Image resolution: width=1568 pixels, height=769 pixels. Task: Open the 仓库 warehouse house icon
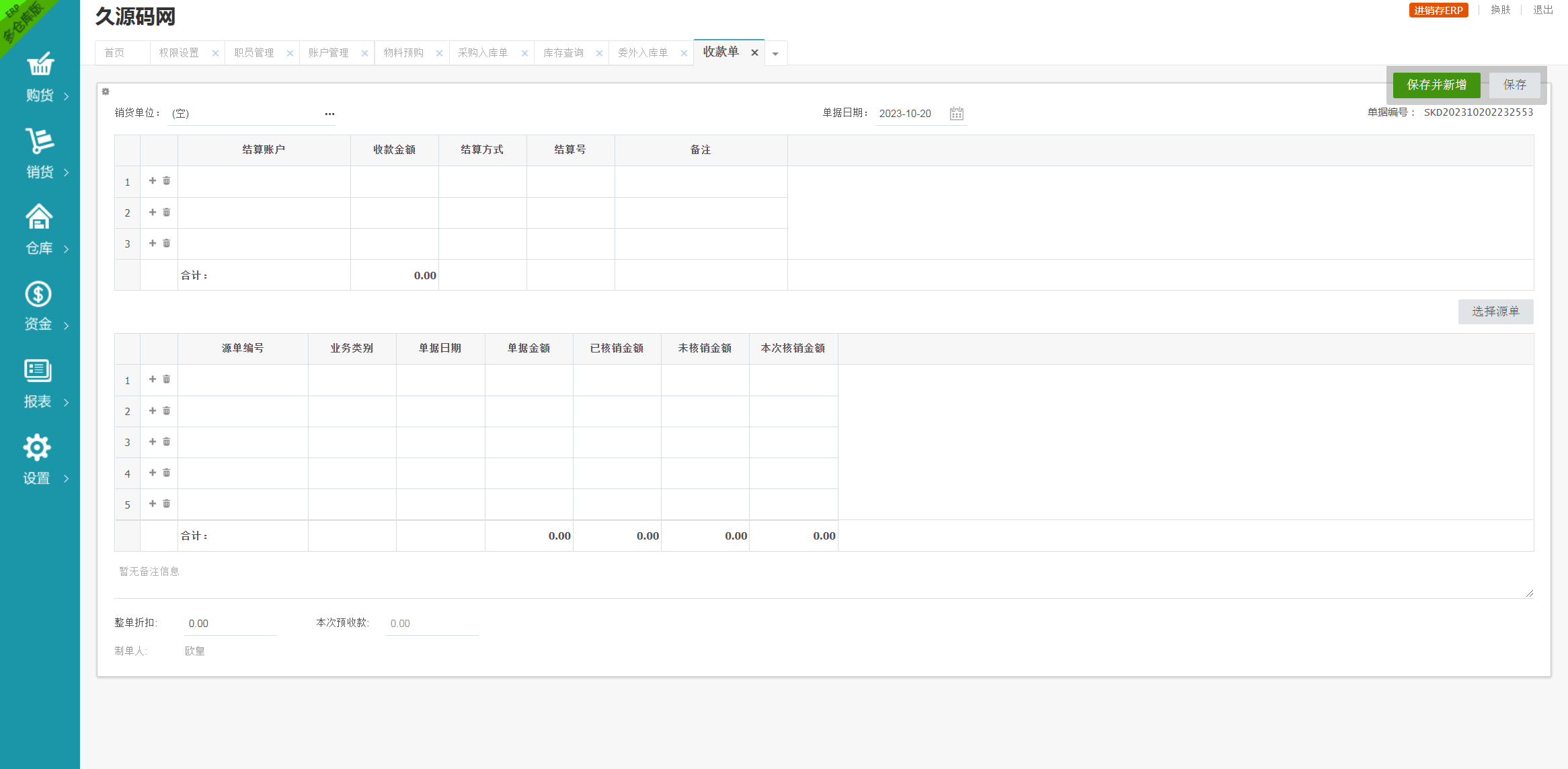pos(39,217)
